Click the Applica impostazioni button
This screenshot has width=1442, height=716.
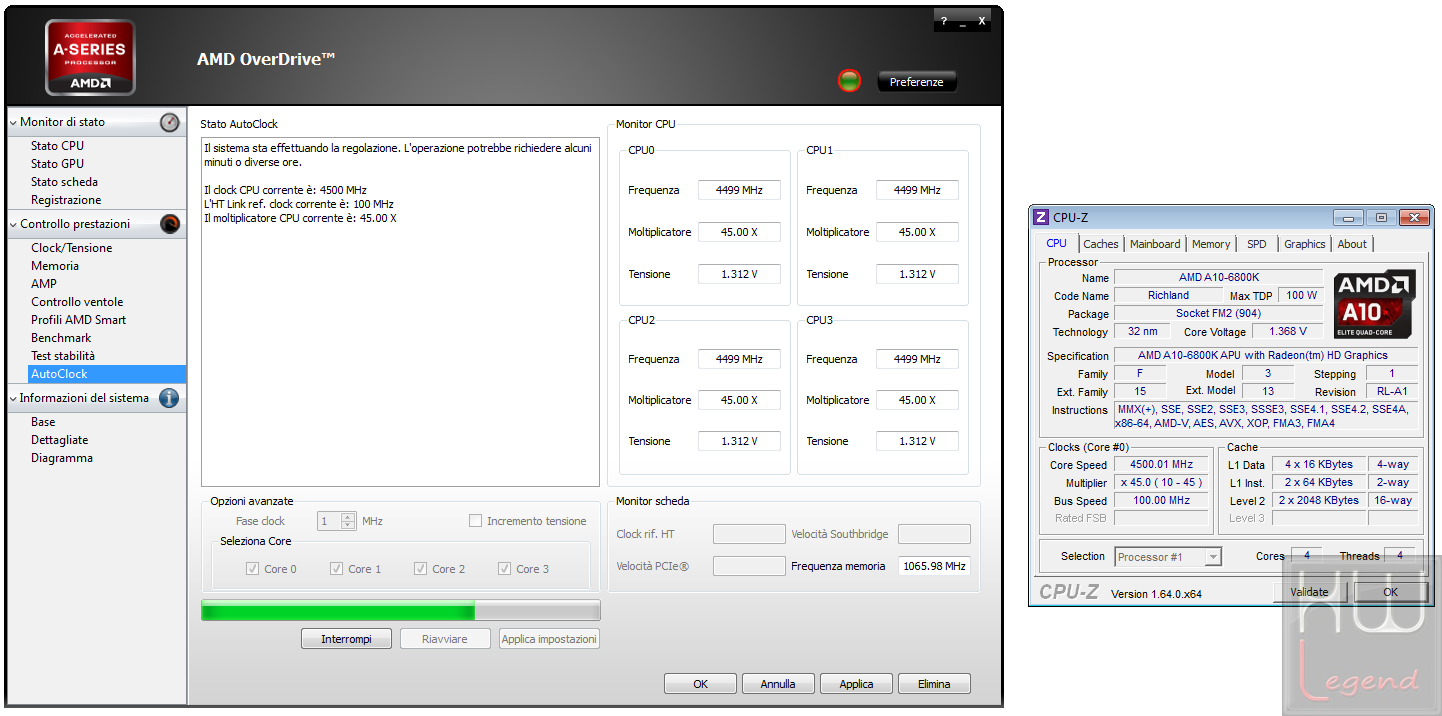click(549, 639)
